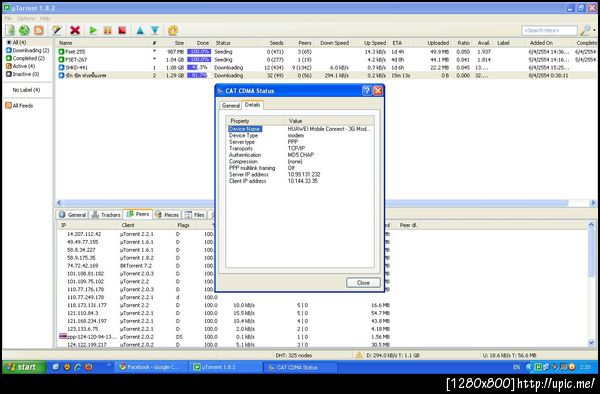This screenshot has width=600, height=394.
Task: Click the yellow warning icon in the status bar
Action: (x=359, y=355)
